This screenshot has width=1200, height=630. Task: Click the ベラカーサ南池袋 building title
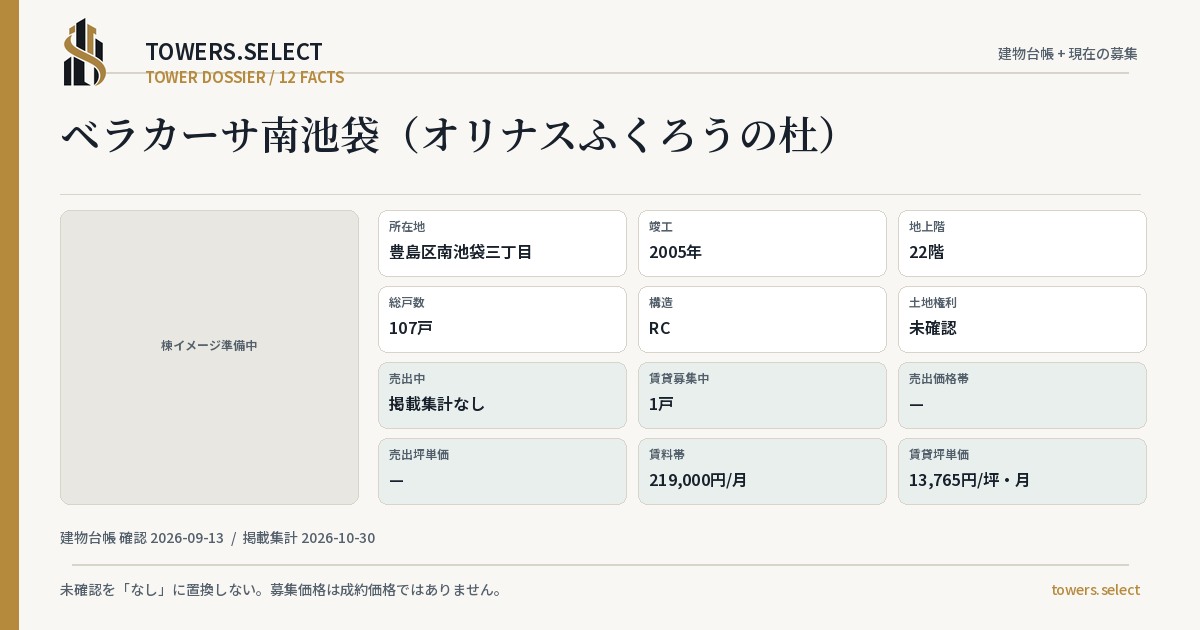point(449,136)
